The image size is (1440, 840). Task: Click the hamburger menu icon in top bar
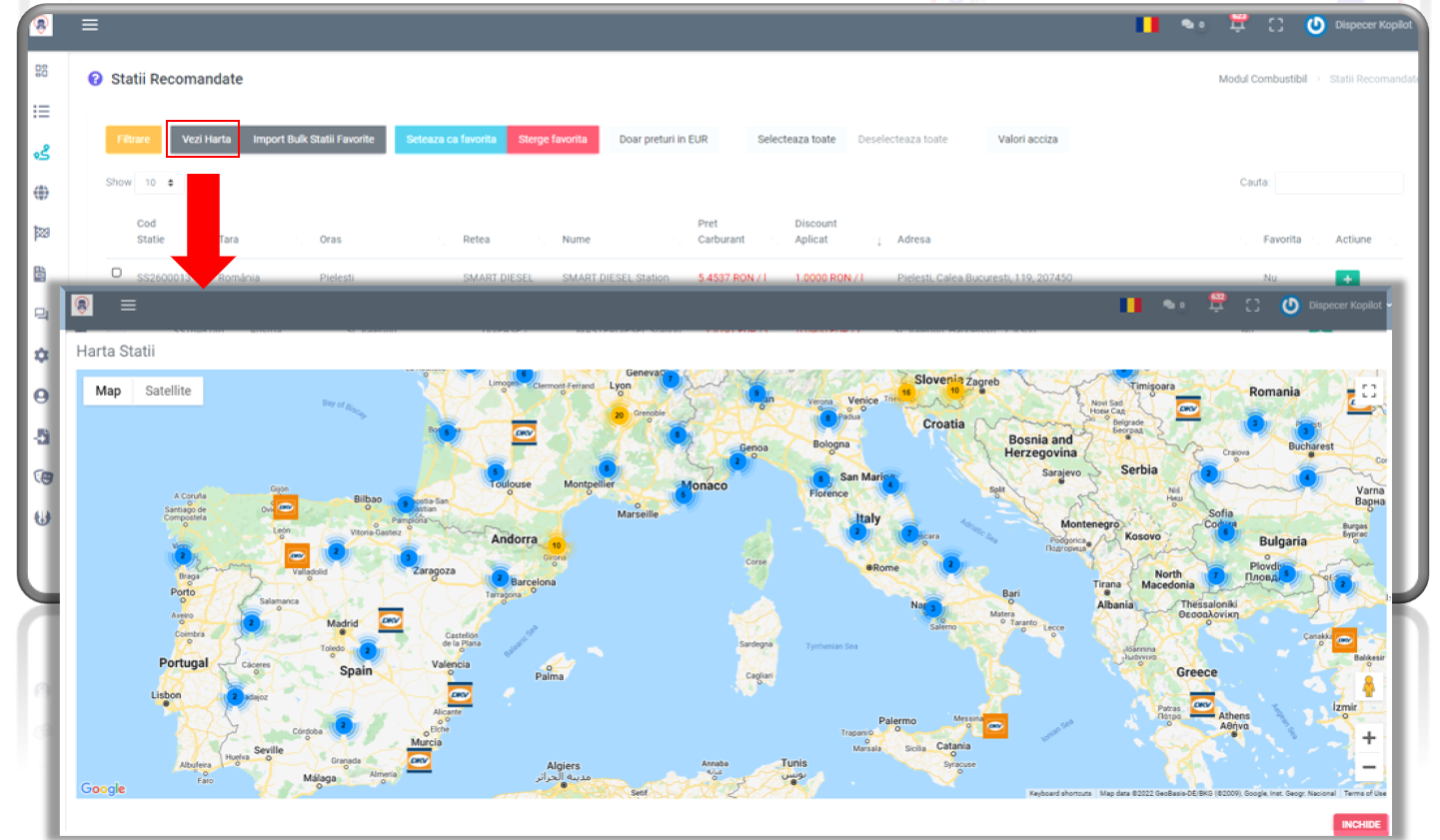[x=90, y=25]
